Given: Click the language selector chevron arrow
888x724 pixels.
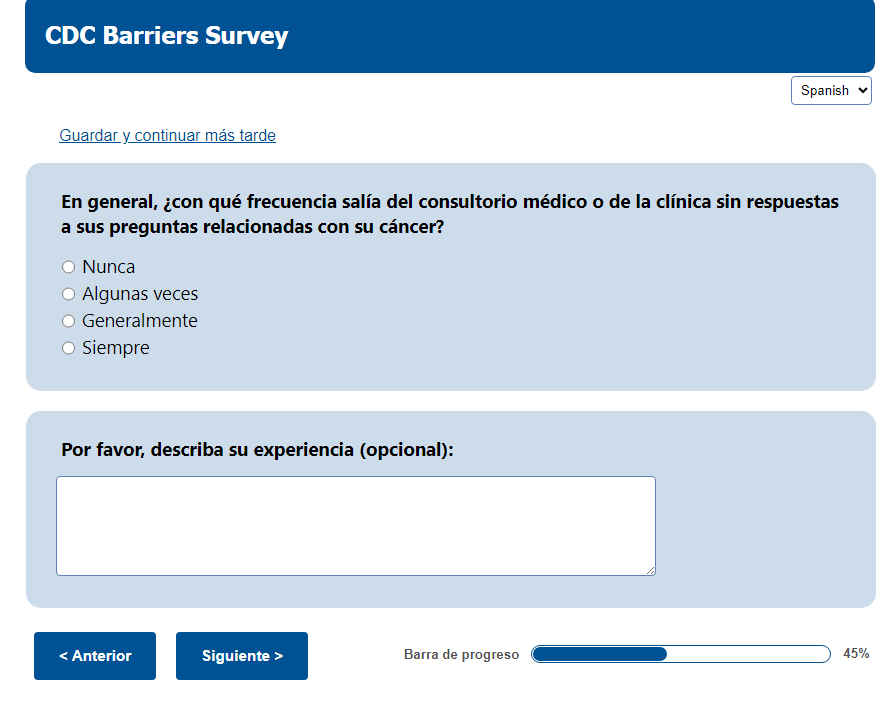Looking at the screenshot, I should tap(862, 90).
